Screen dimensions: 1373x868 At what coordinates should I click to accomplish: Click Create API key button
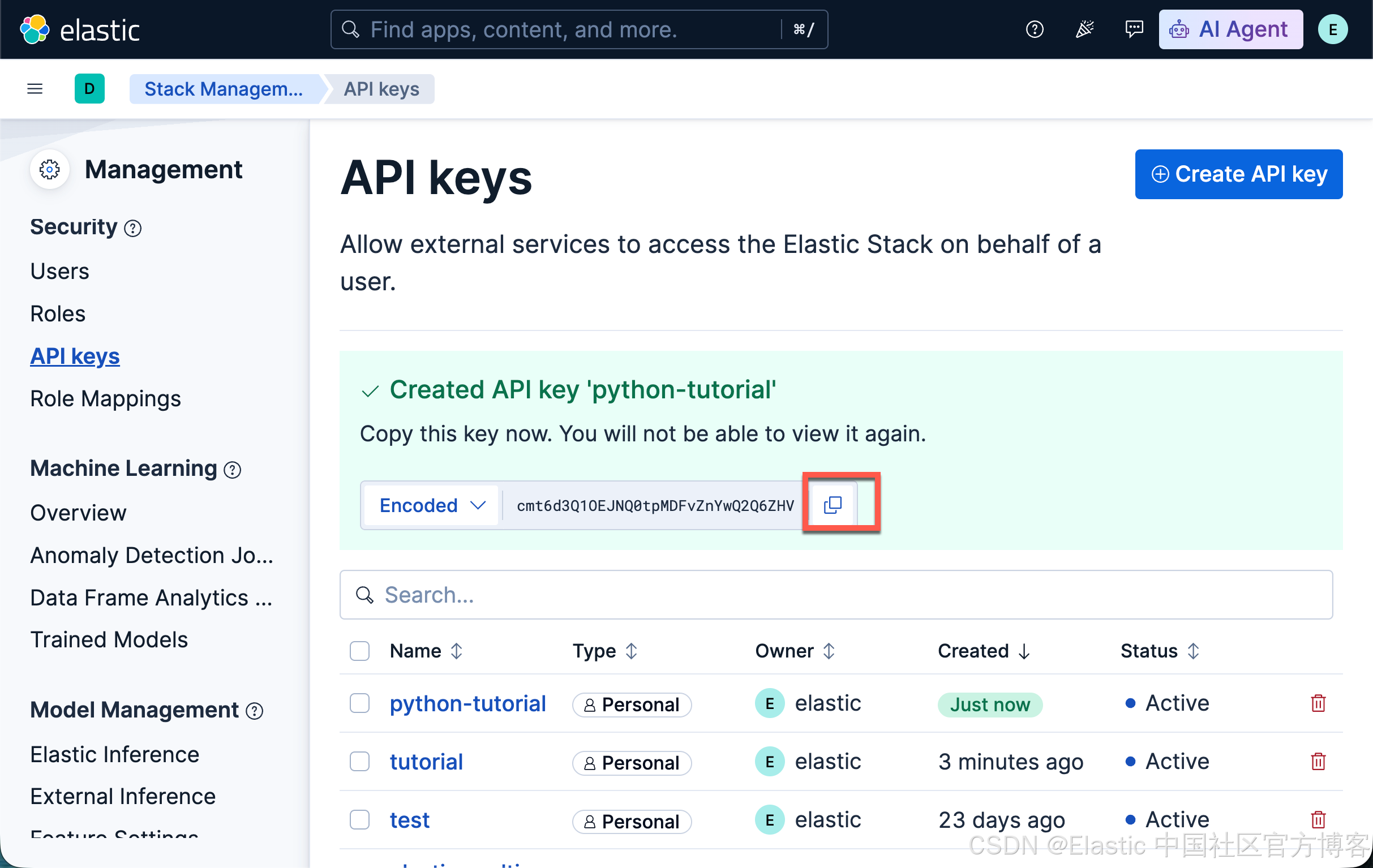click(x=1238, y=174)
